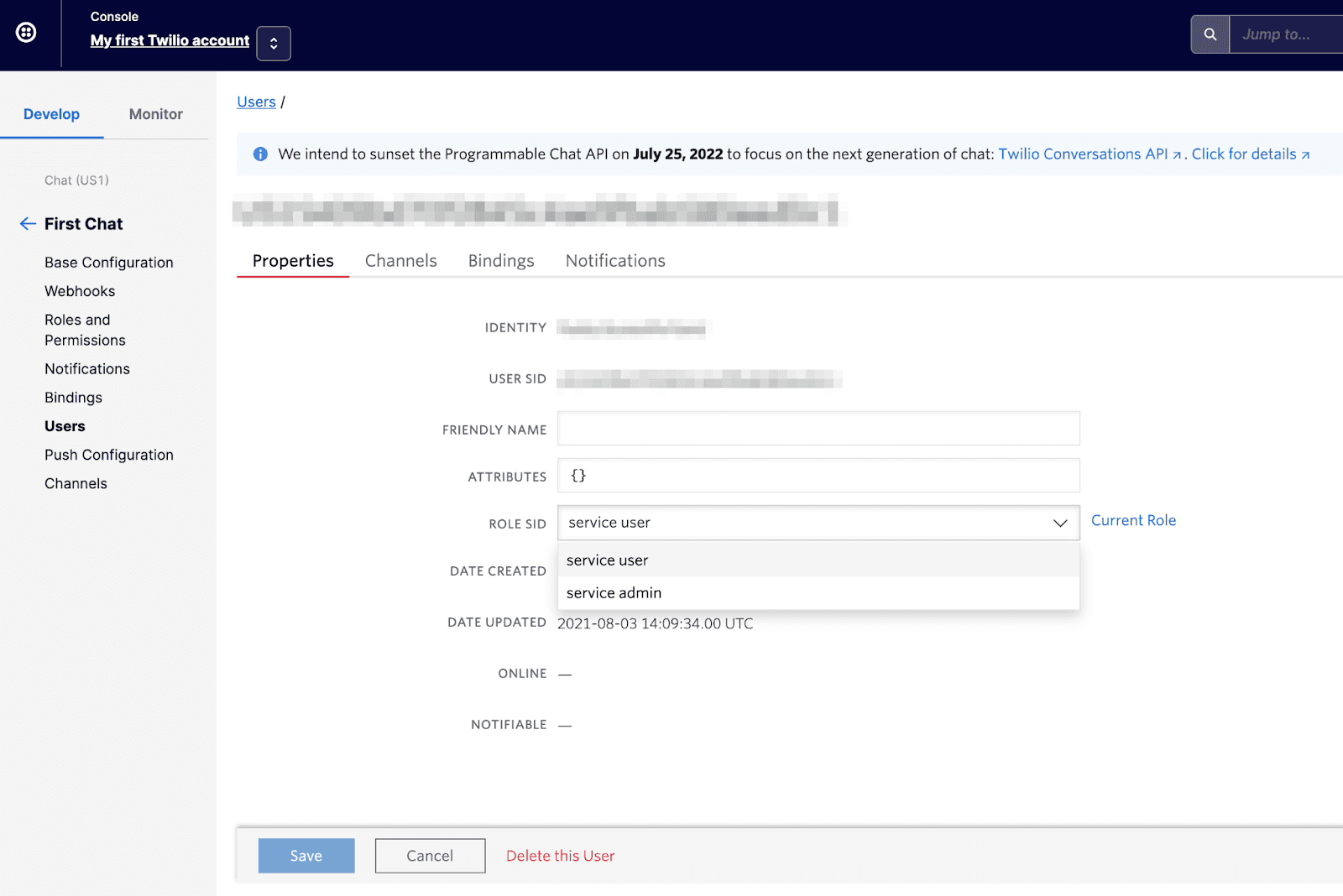Click inside the Friendly Name input field
This screenshot has width=1343, height=896.
coord(818,428)
